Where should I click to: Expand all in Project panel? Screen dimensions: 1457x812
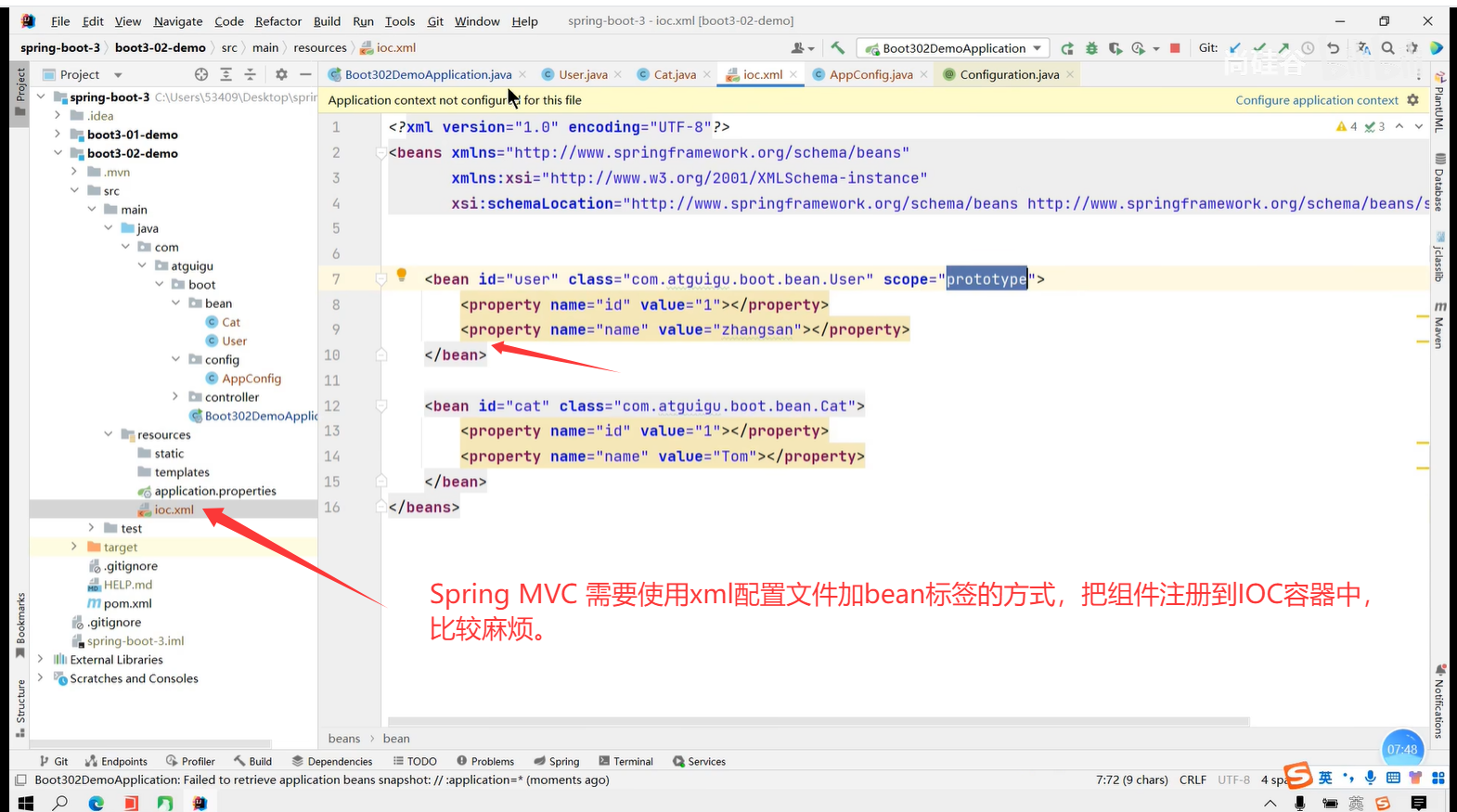[x=226, y=74]
